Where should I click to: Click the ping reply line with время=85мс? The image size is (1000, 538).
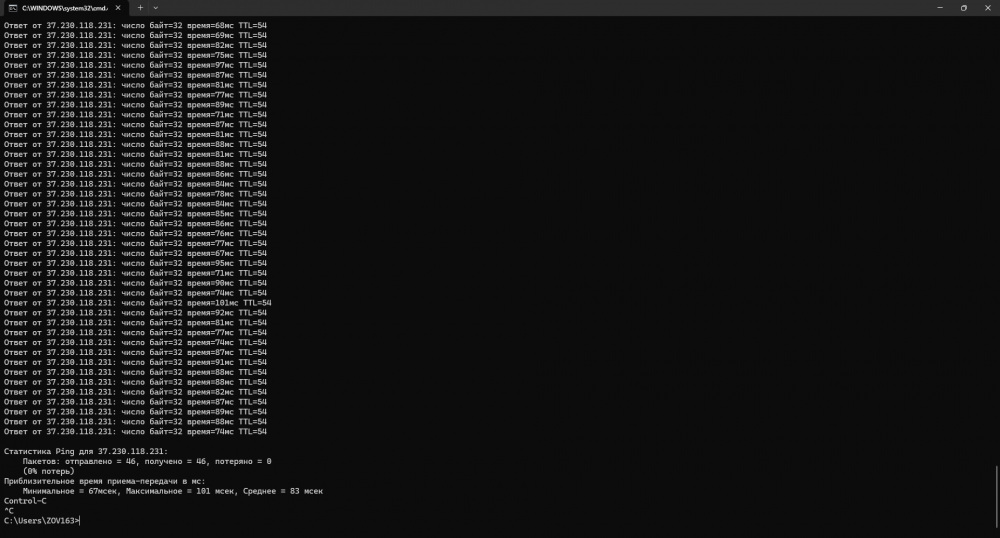coord(135,214)
